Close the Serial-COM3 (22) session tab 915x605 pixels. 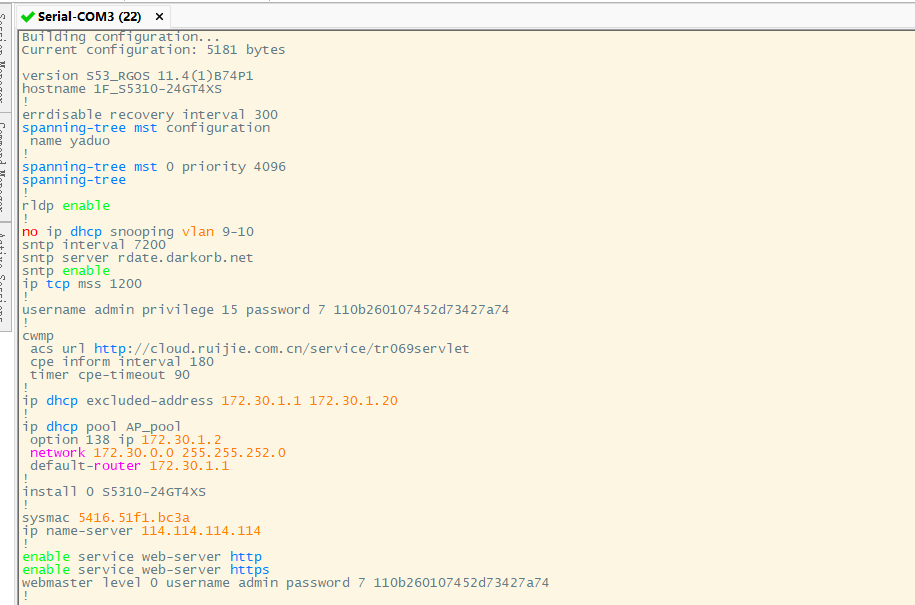(158, 16)
